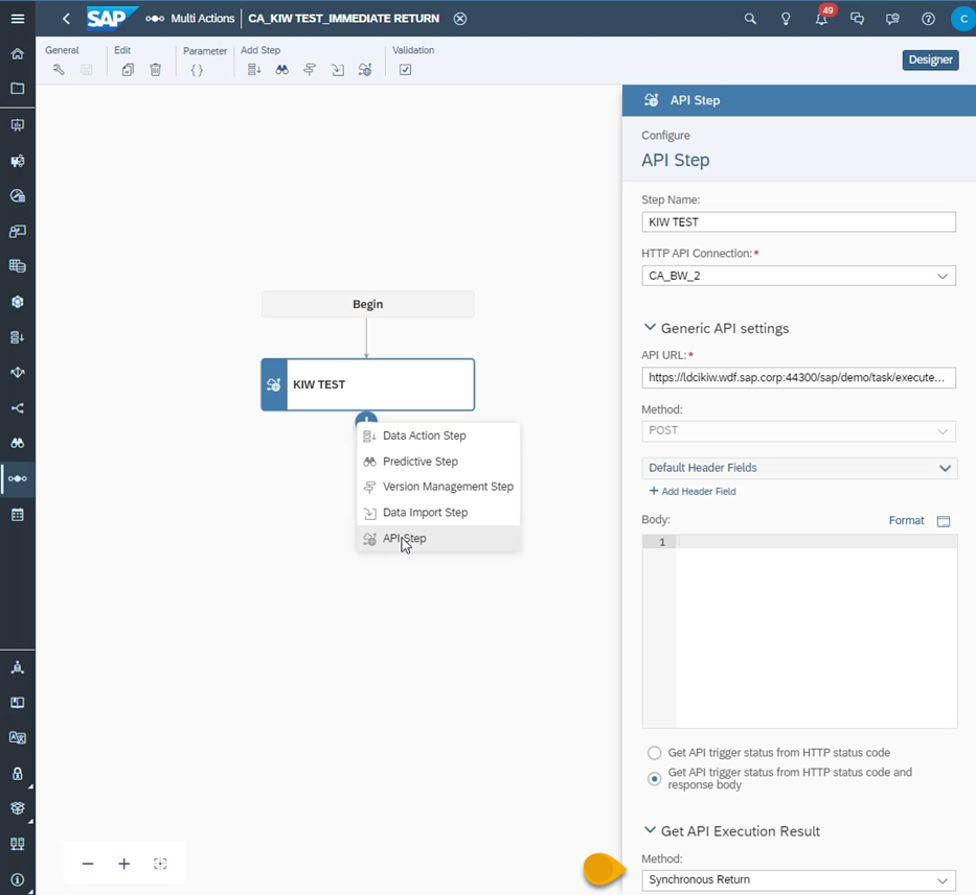976x895 pixels.
Task: Open Predictive Scenarios binoculars in sidebar
Action: click(17, 443)
